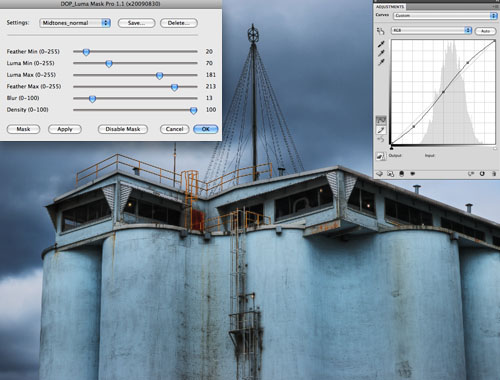Open the RGB channel dropdown
Screen dimensions: 500x380
point(431,30)
